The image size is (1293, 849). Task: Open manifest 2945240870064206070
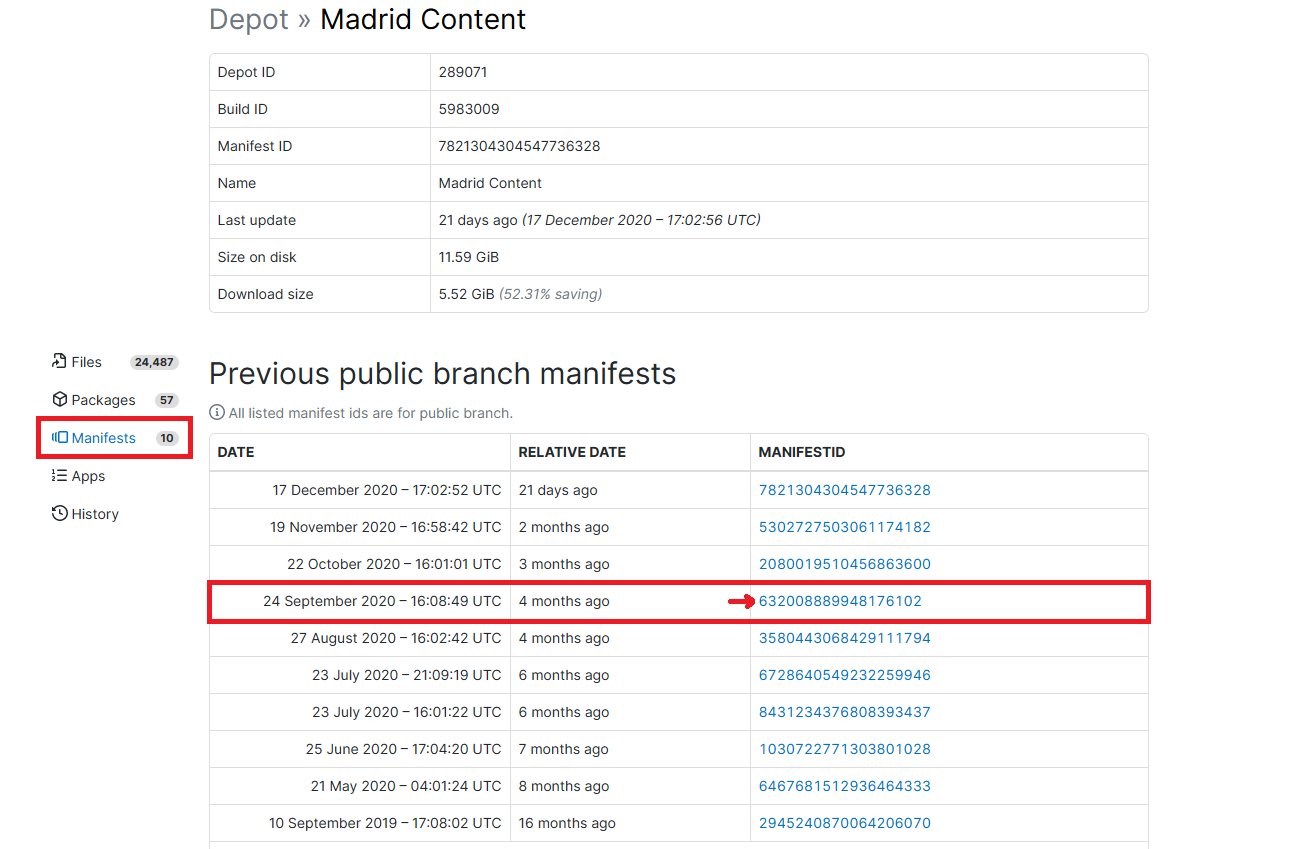[845, 823]
